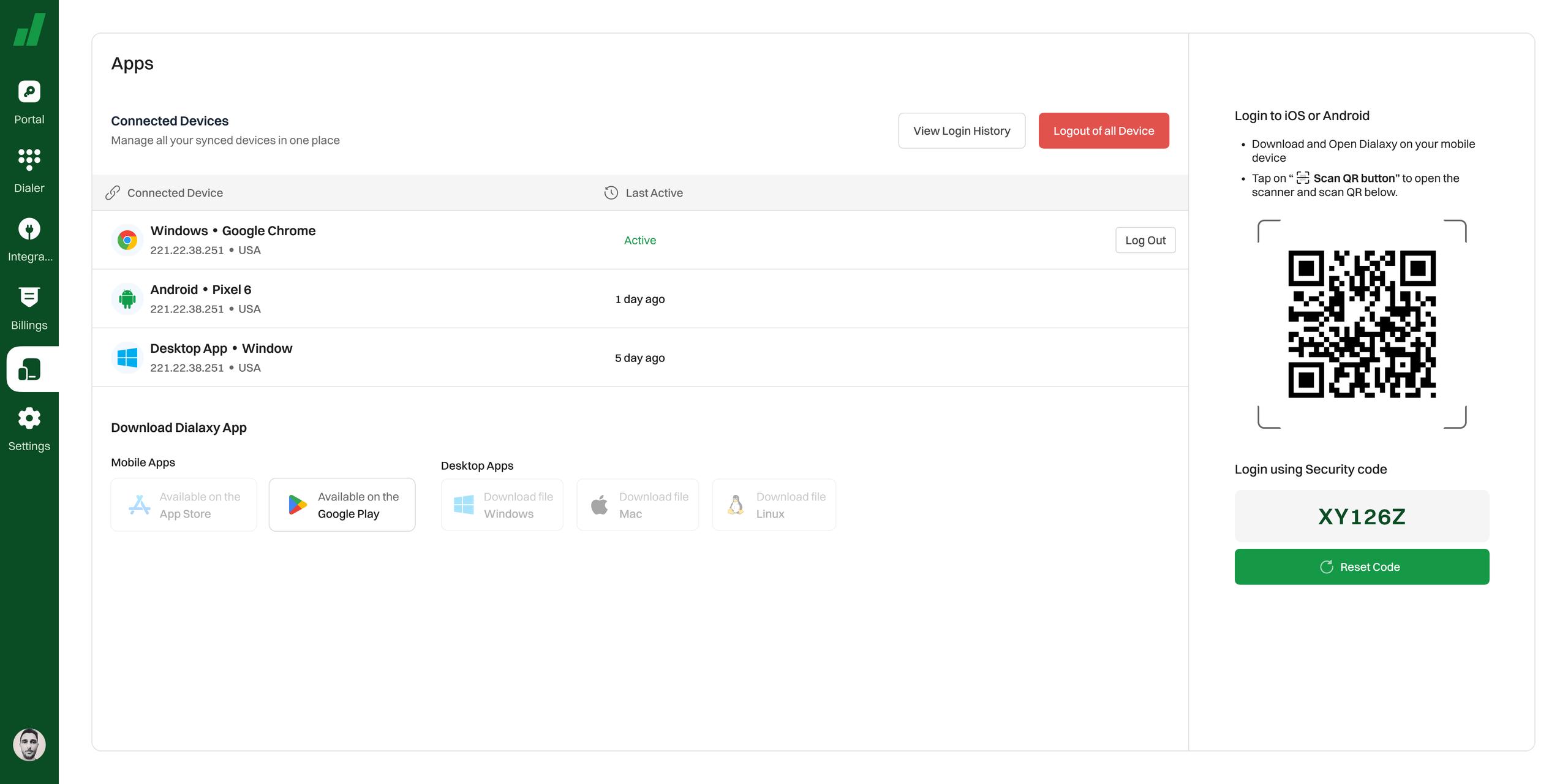Download the Windows desktop file

click(502, 505)
